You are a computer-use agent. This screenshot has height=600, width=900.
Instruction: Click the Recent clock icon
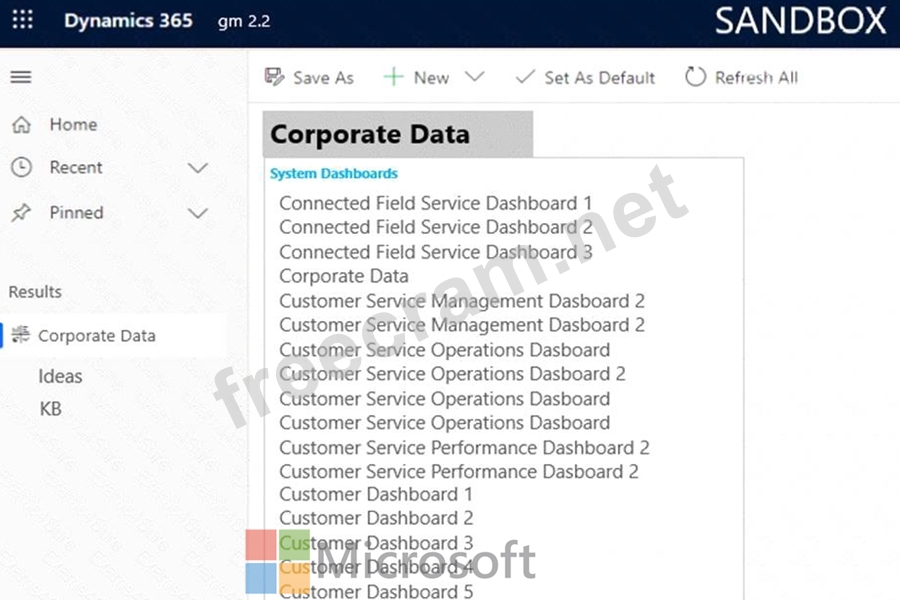(x=21, y=168)
